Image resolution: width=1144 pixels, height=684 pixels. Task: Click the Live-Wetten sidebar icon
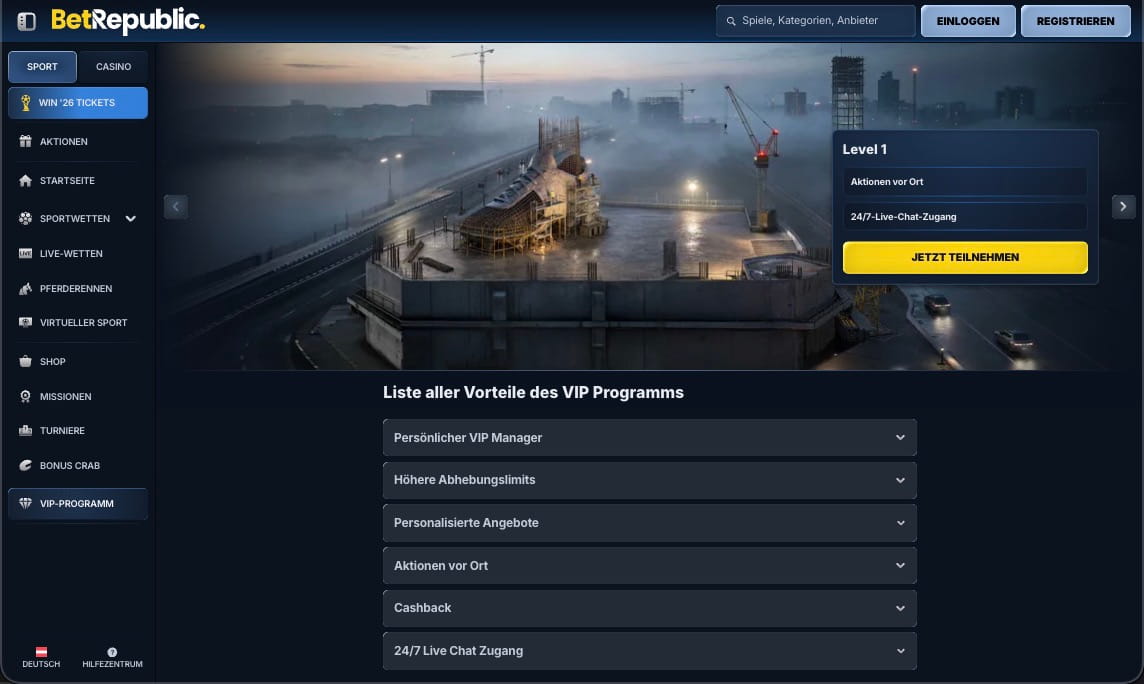pyautogui.click(x=25, y=254)
